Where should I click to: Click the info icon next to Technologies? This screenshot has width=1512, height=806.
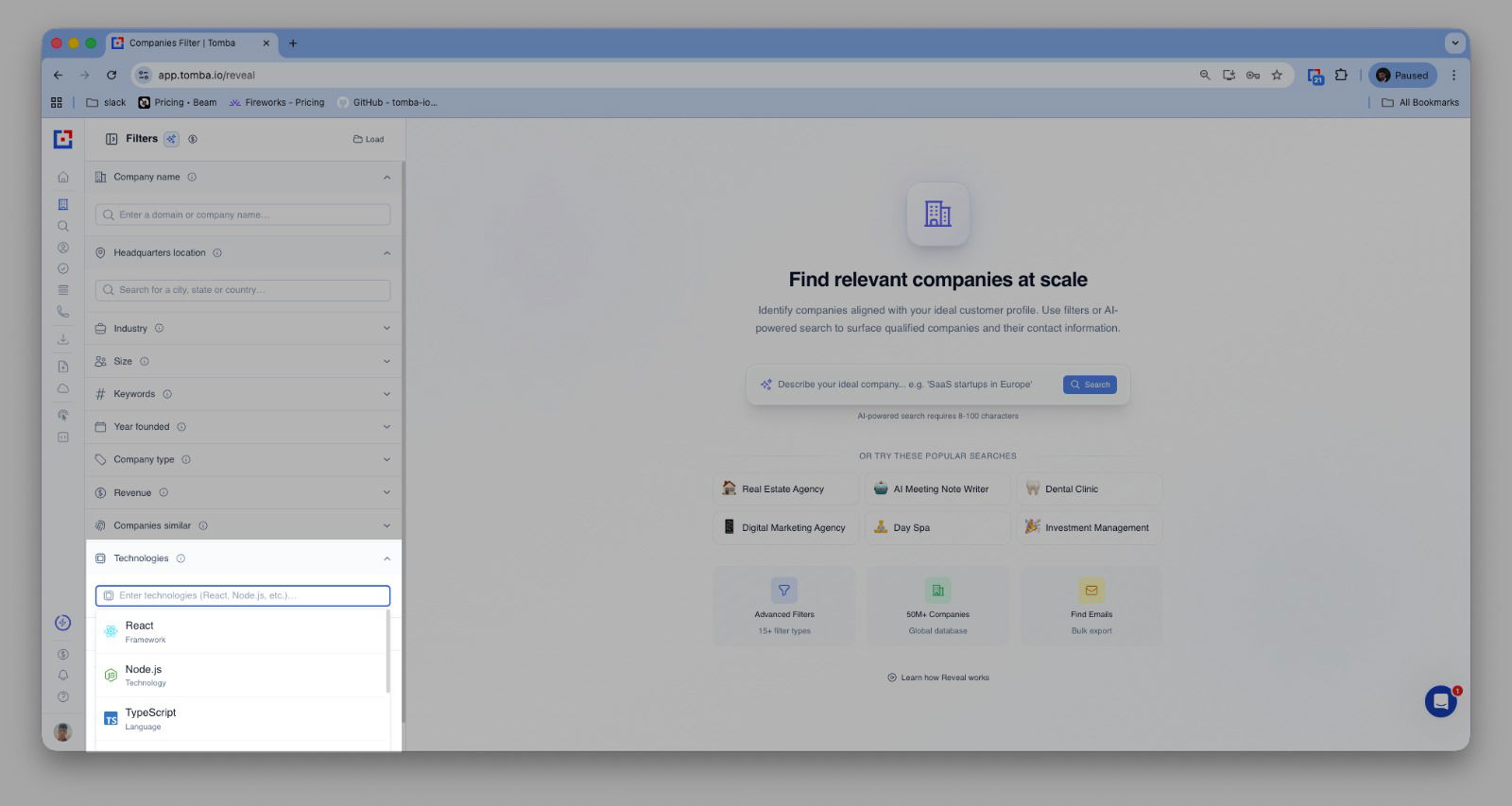180,558
